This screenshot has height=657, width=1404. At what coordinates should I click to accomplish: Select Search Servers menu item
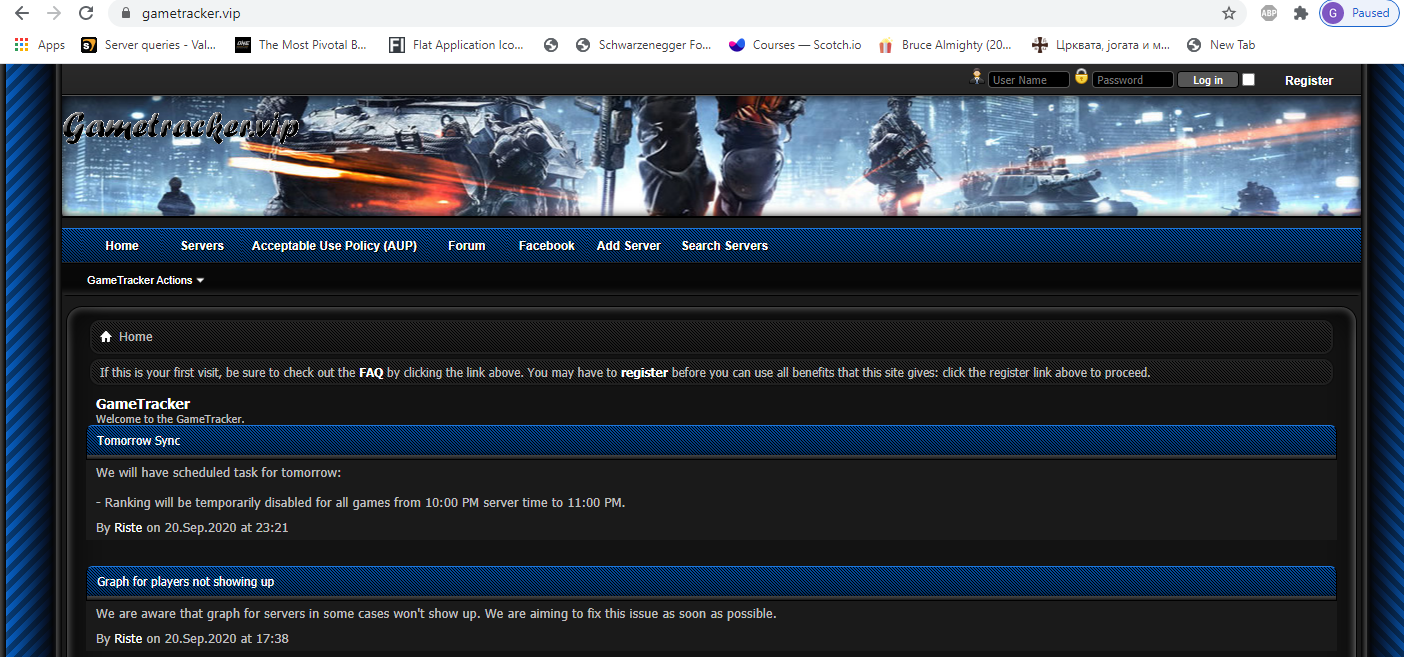click(x=724, y=246)
